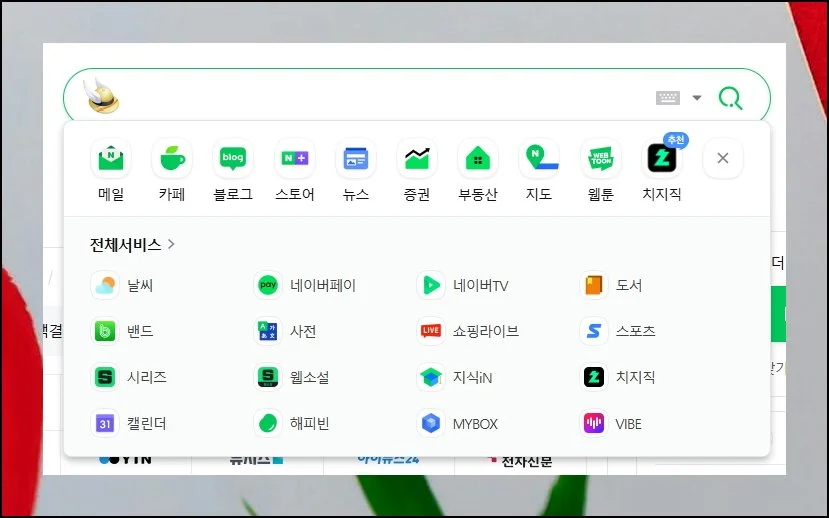Click inside the Naver search input field

(380, 98)
